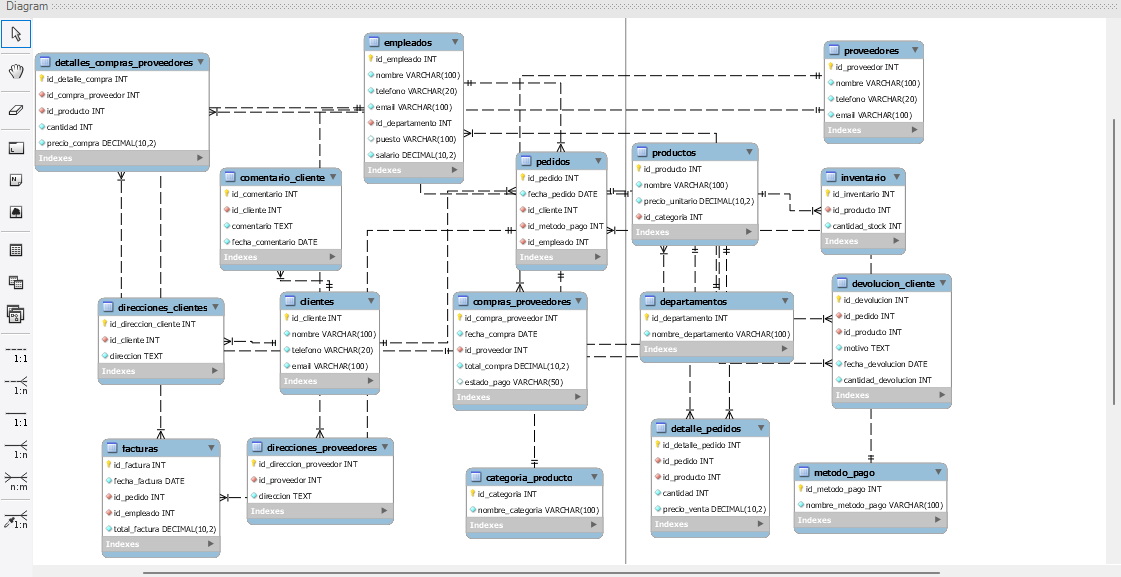Click the metodo_pago table icon

(804, 473)
